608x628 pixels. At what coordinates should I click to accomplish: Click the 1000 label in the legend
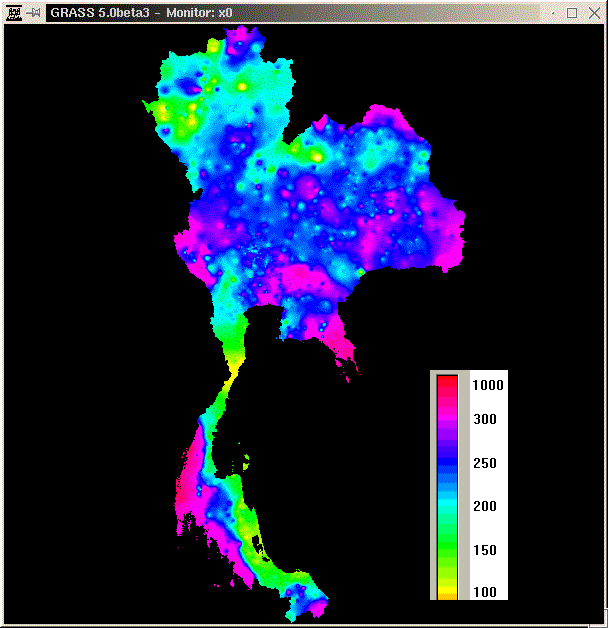coord(488,384)
